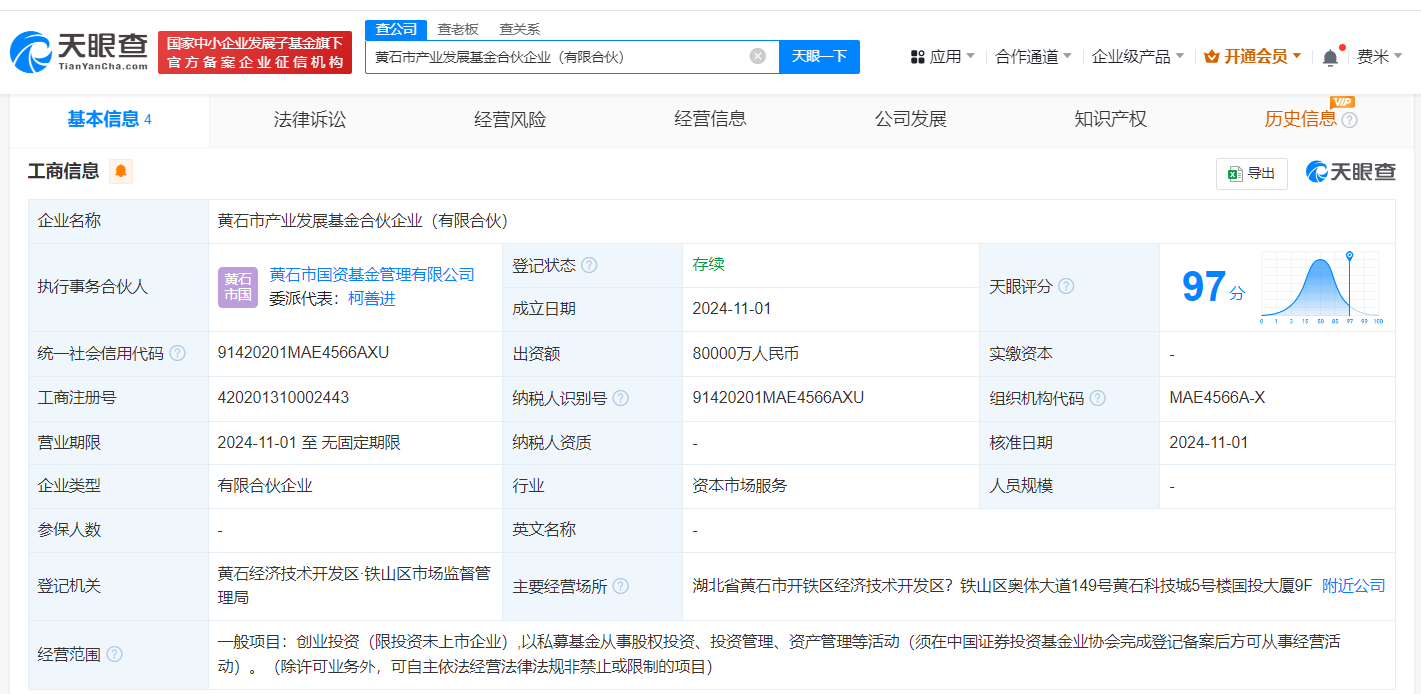Select the 查老板 search tab
1421x694 pixels.
point(458,29)
